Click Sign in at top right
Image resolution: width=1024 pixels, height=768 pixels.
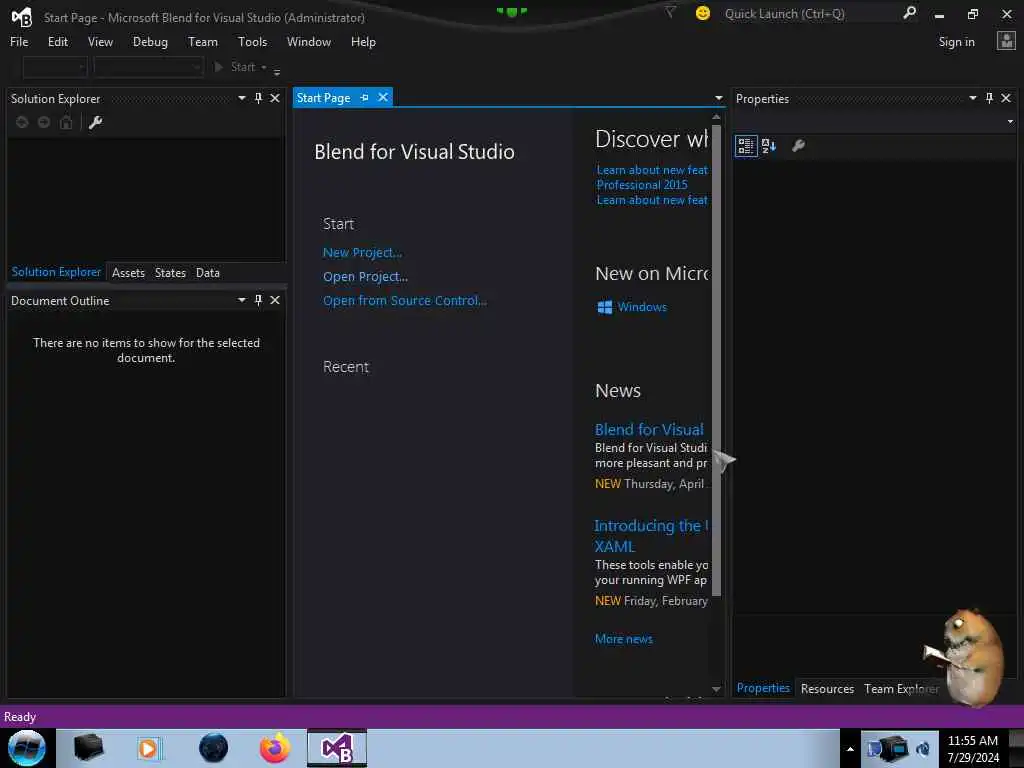957,42
